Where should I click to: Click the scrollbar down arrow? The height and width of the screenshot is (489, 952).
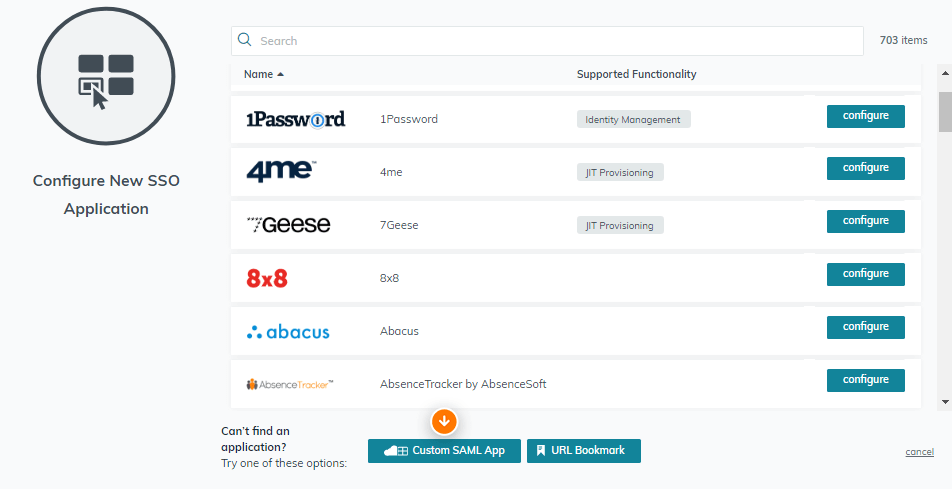coord(945,402)
